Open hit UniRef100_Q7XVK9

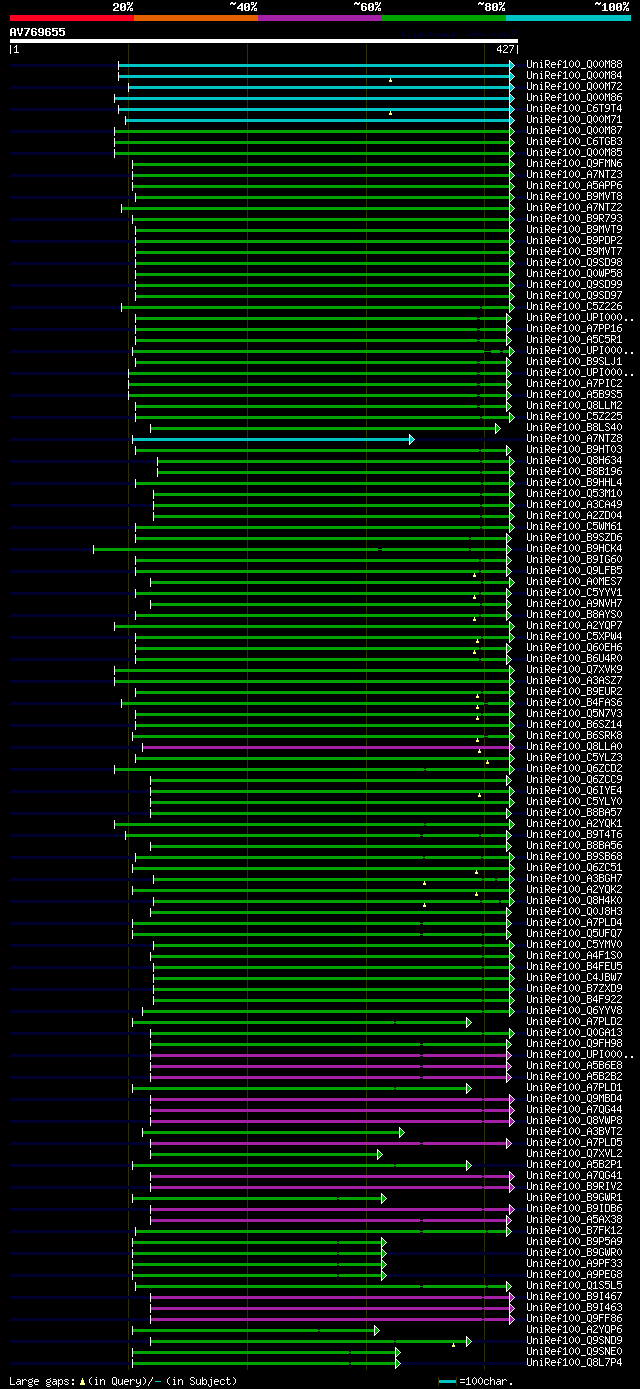click(574, 670)
